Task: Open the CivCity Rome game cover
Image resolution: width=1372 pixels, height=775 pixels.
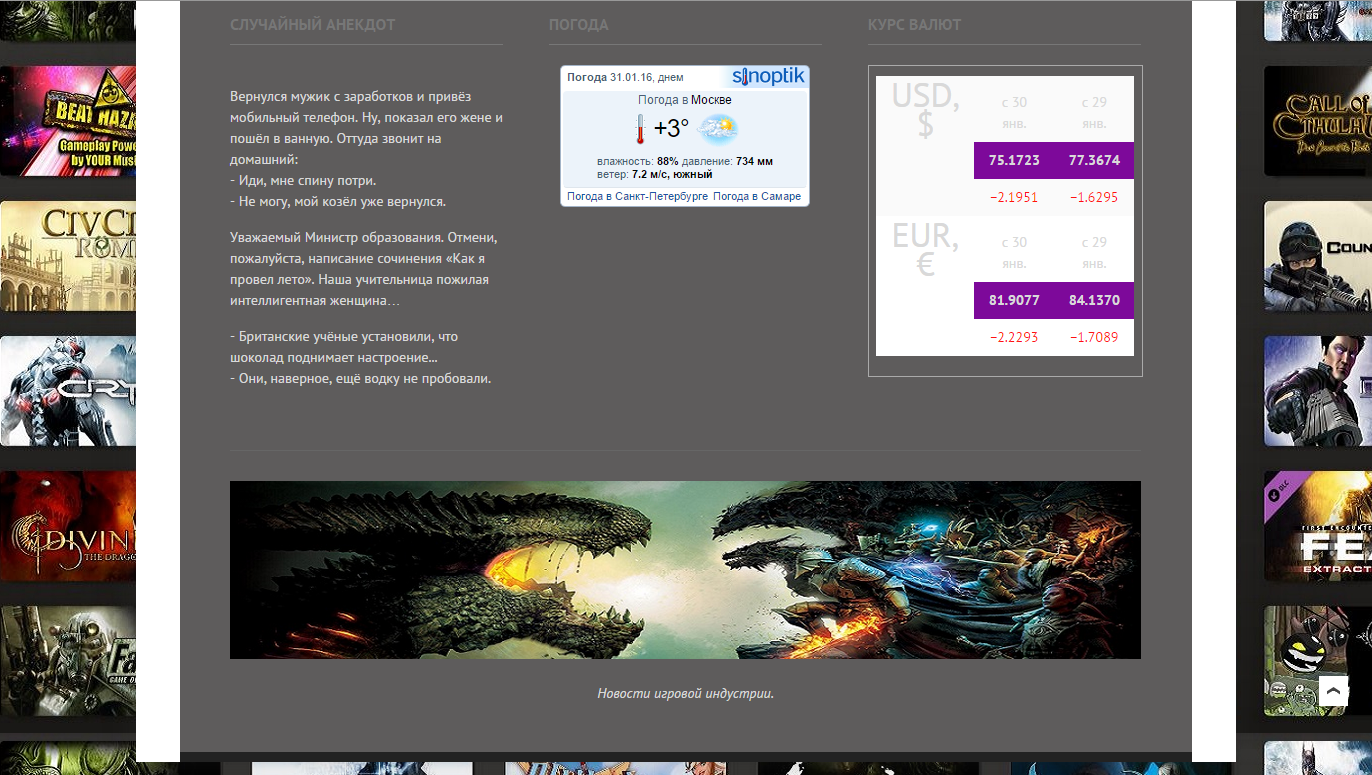Action: 68,256
